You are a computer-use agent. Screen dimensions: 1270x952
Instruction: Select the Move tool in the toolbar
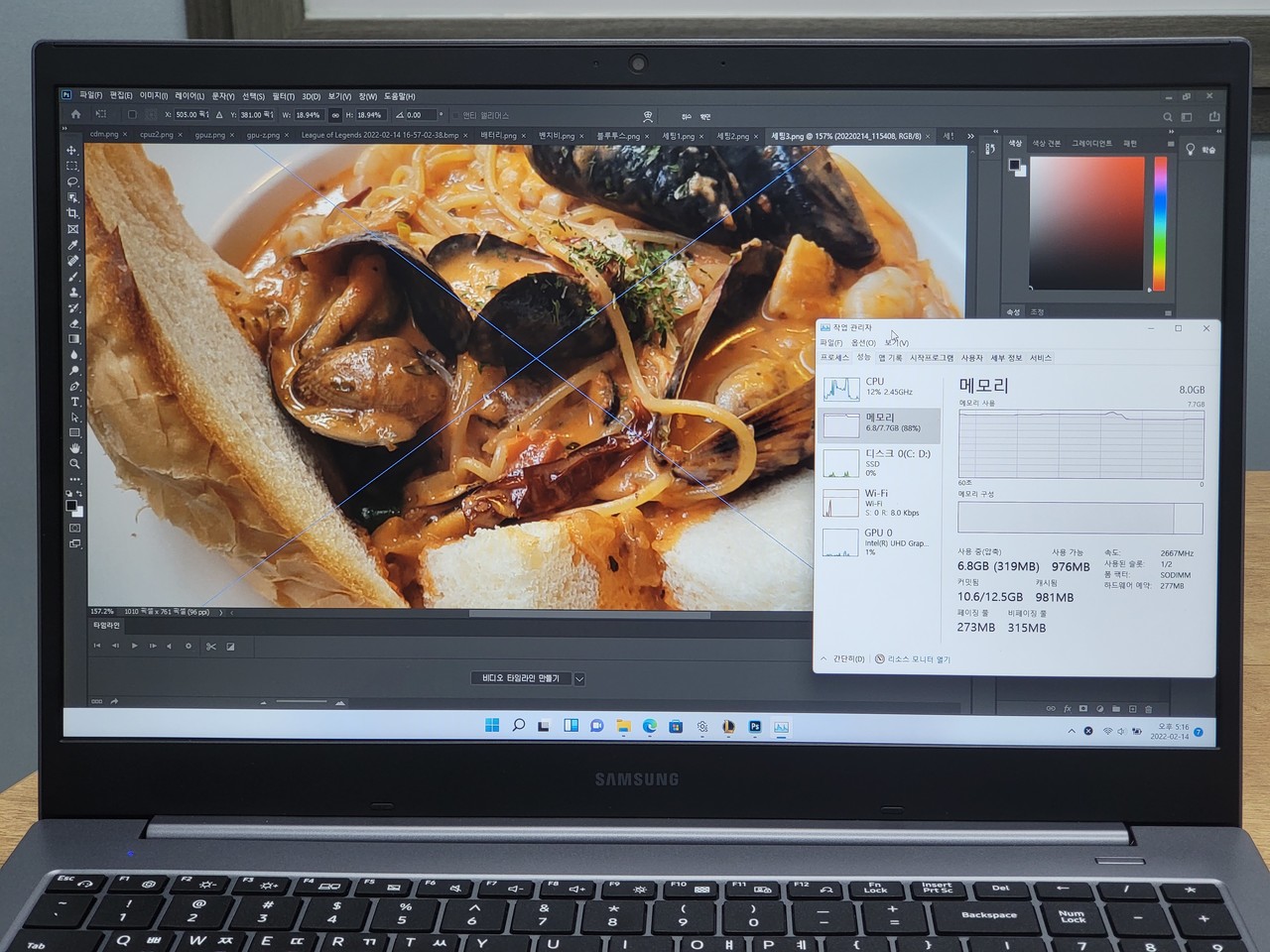coord(71,151)
